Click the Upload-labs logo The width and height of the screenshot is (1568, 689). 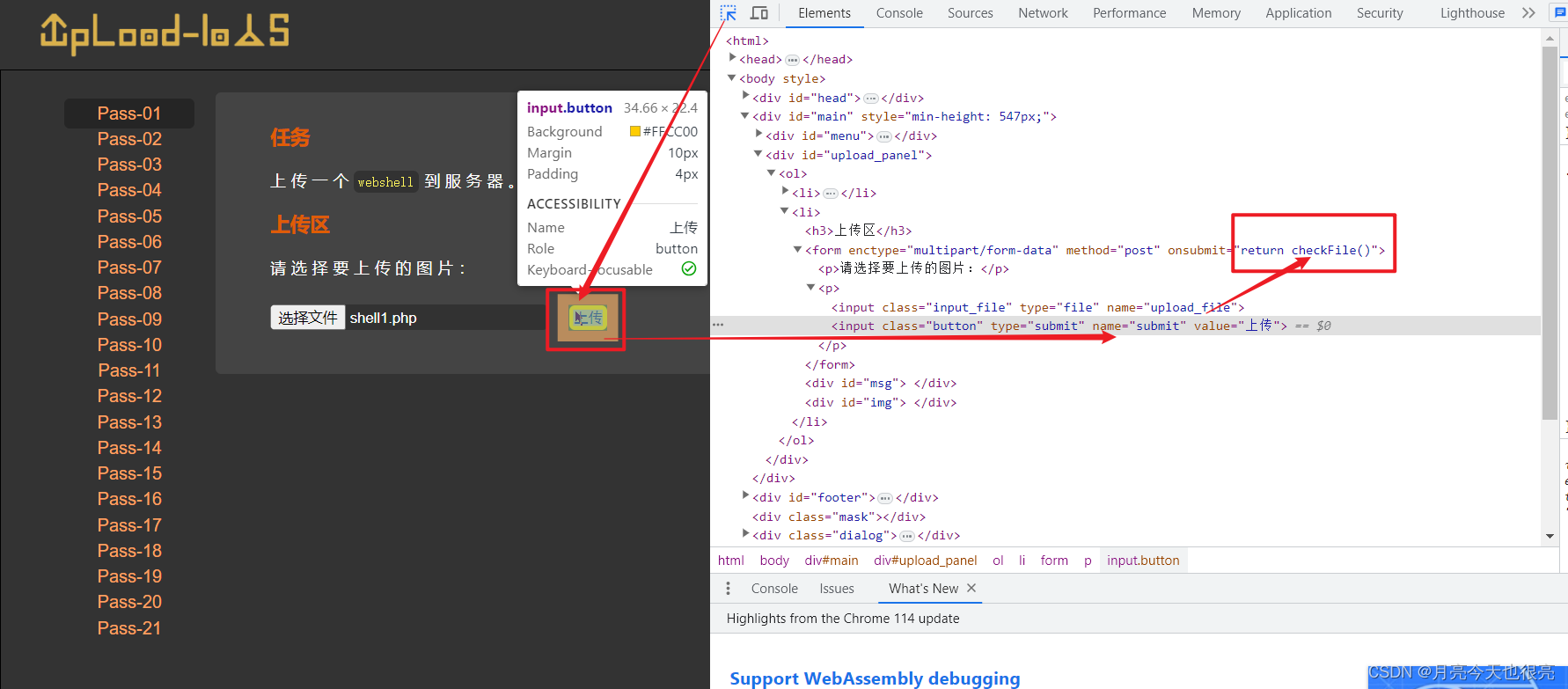(x=165, y=33)
